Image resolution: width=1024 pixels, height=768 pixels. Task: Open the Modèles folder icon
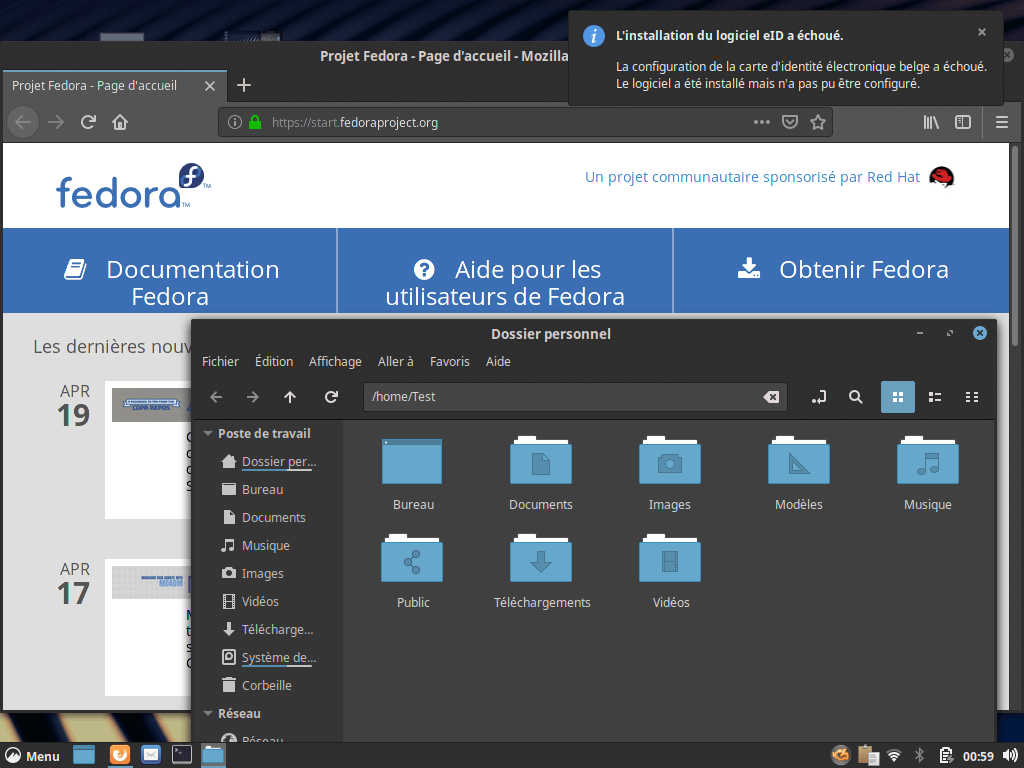(x=799, y=462)
